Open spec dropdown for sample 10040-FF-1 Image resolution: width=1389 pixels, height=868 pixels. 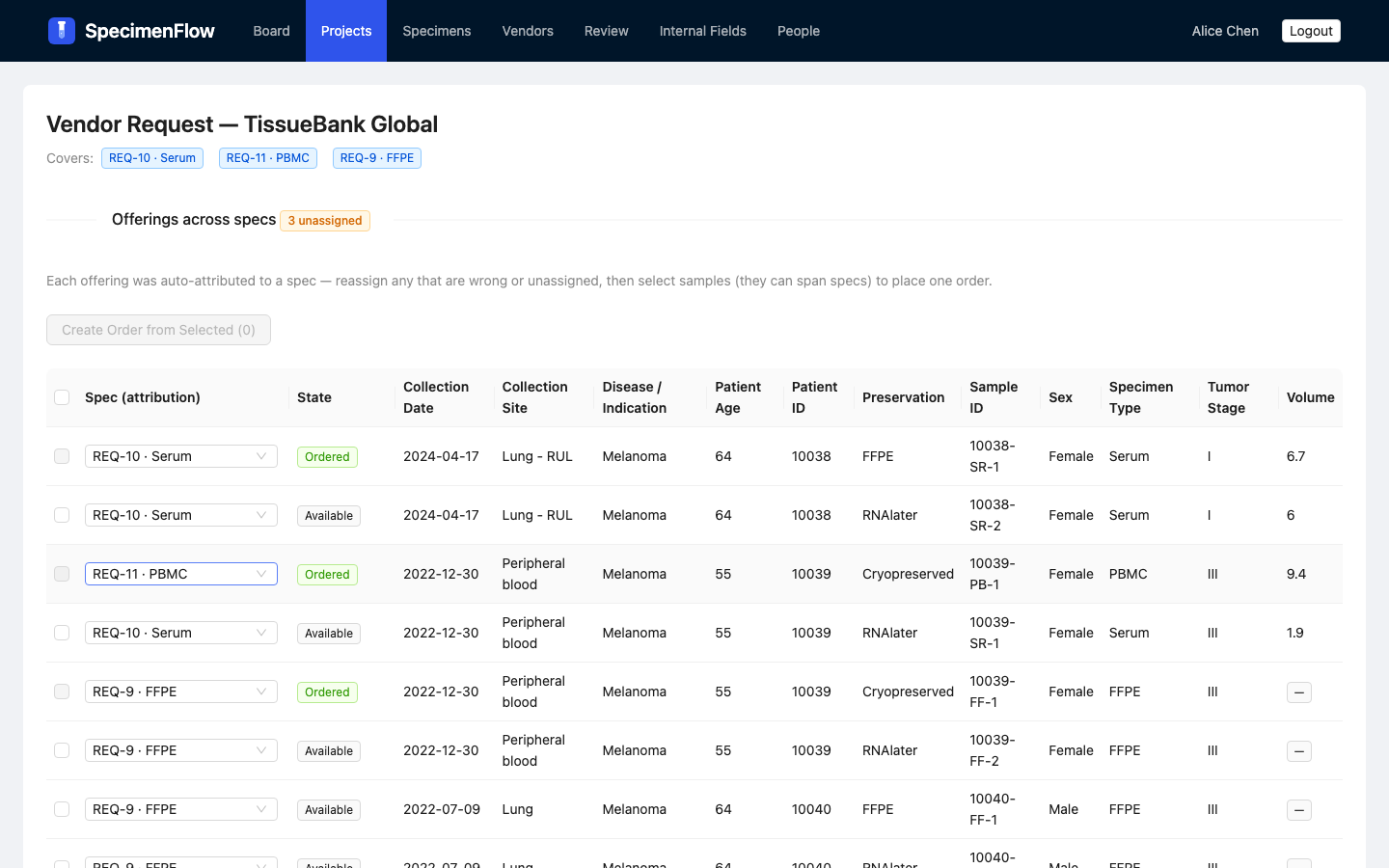pyautogui.click(x=181, y=809)
